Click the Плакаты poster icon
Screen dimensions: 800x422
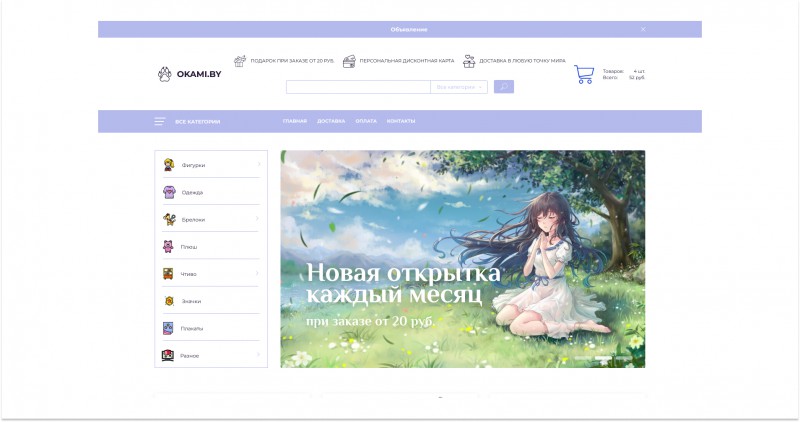point(168,328)
